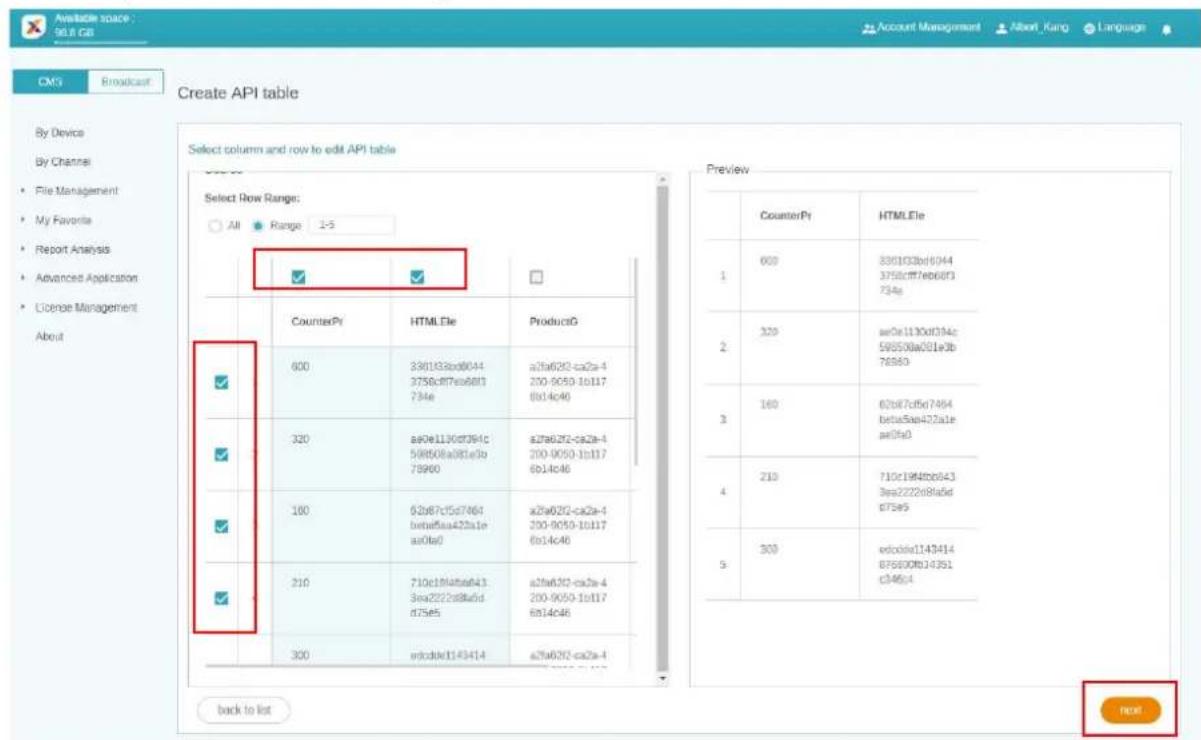Switch to the CMS tab
The height and width of the screenshot is (740, 1201).
click(x=51, y=84)
